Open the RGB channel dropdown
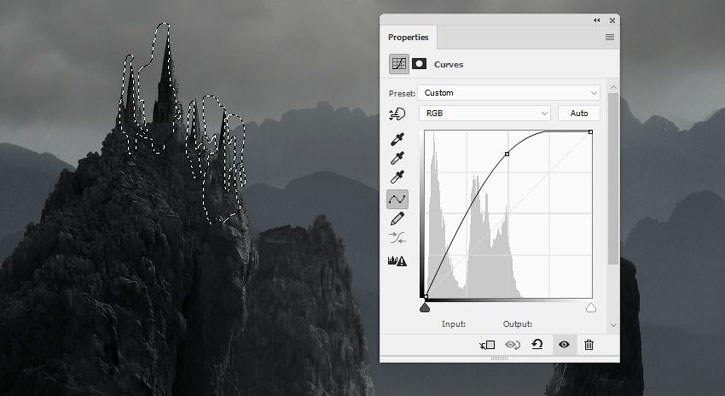The width and height of the screenshot is (725, 396). click(485, 113)
